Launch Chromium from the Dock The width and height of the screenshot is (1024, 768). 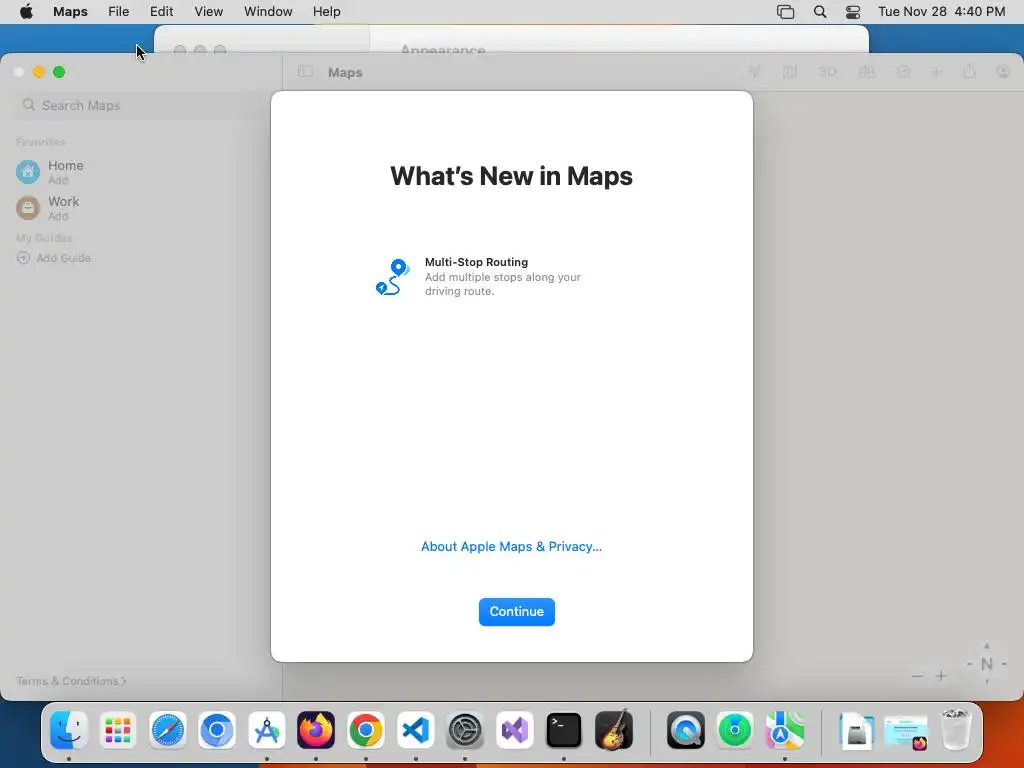click(x=217, y=730)
